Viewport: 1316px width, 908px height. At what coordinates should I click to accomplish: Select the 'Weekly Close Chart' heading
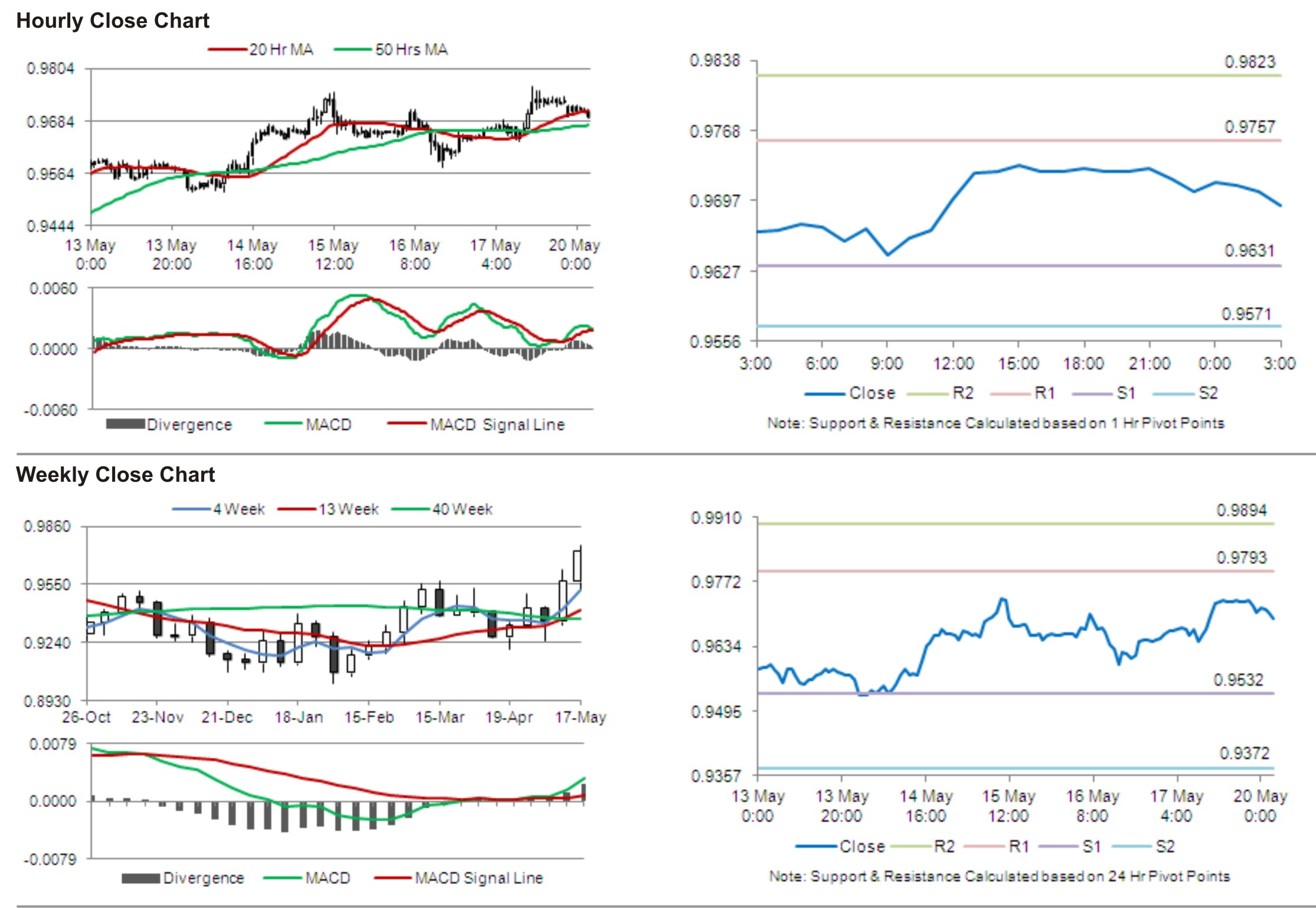coord(116,475)
